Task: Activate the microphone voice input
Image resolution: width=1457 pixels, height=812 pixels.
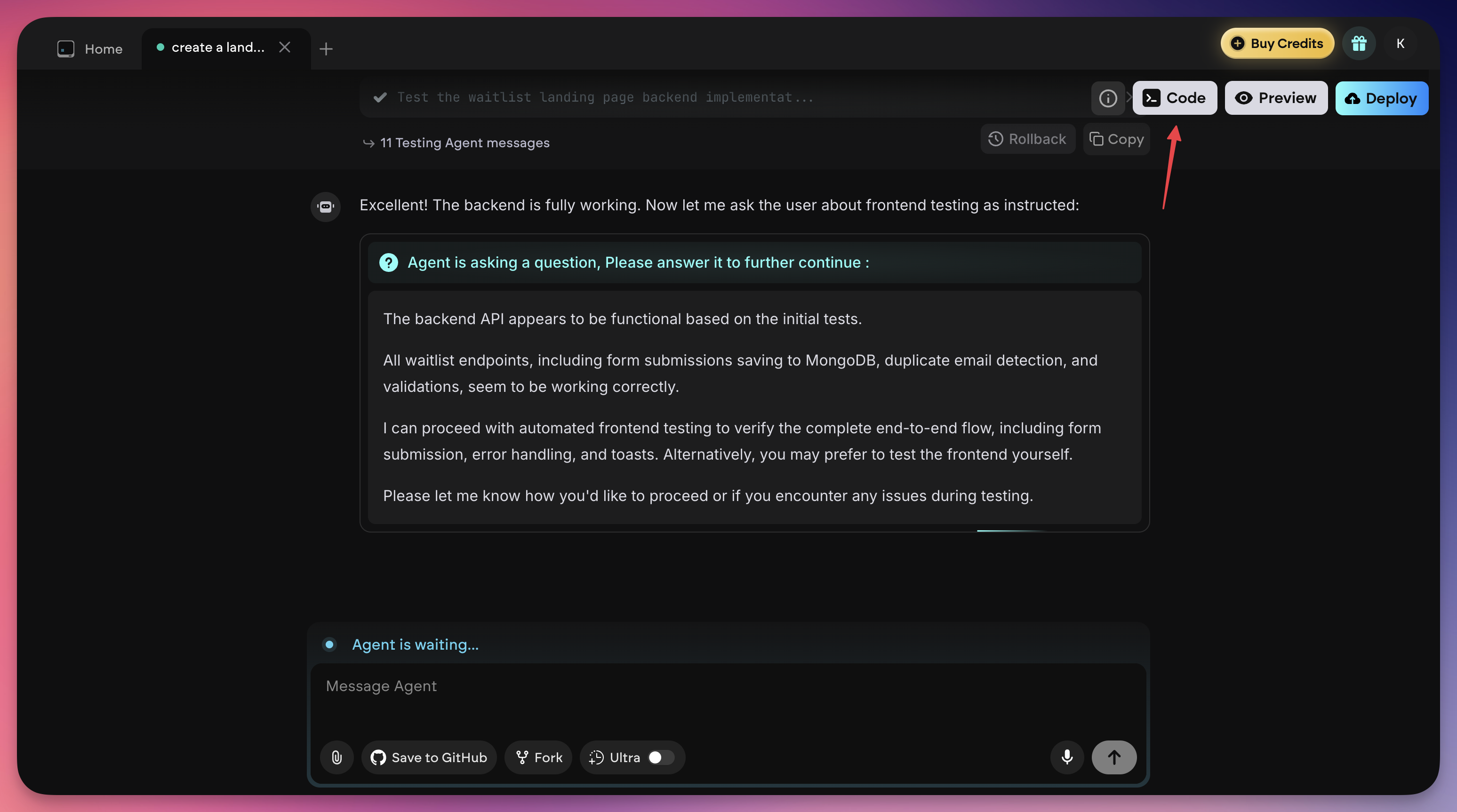Action: 1067,757
